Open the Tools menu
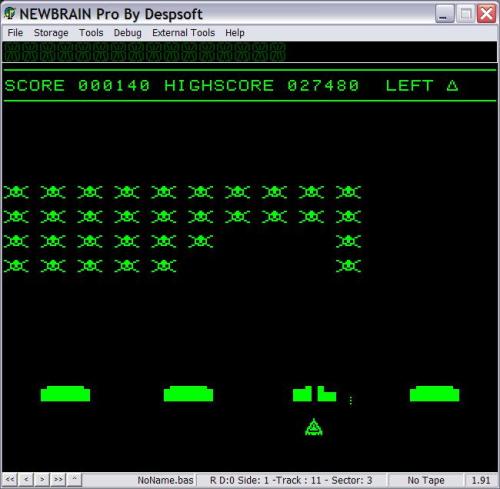 91,33
